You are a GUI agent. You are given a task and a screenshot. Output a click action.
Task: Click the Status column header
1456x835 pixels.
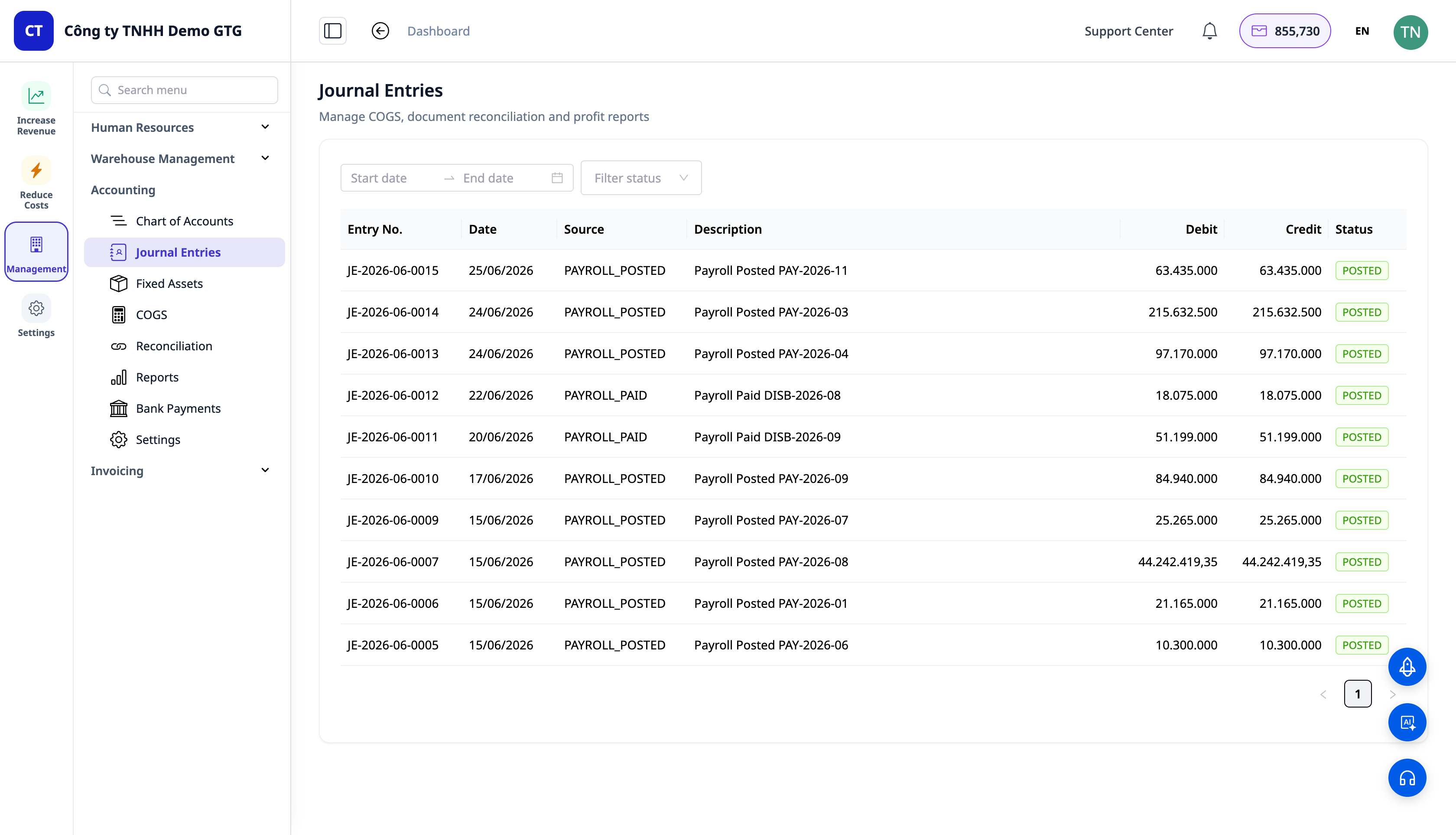(x=1353, y=229)
